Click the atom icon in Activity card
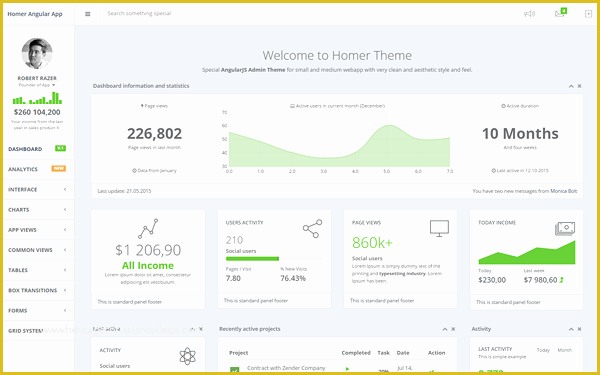 tap(188, 356)
